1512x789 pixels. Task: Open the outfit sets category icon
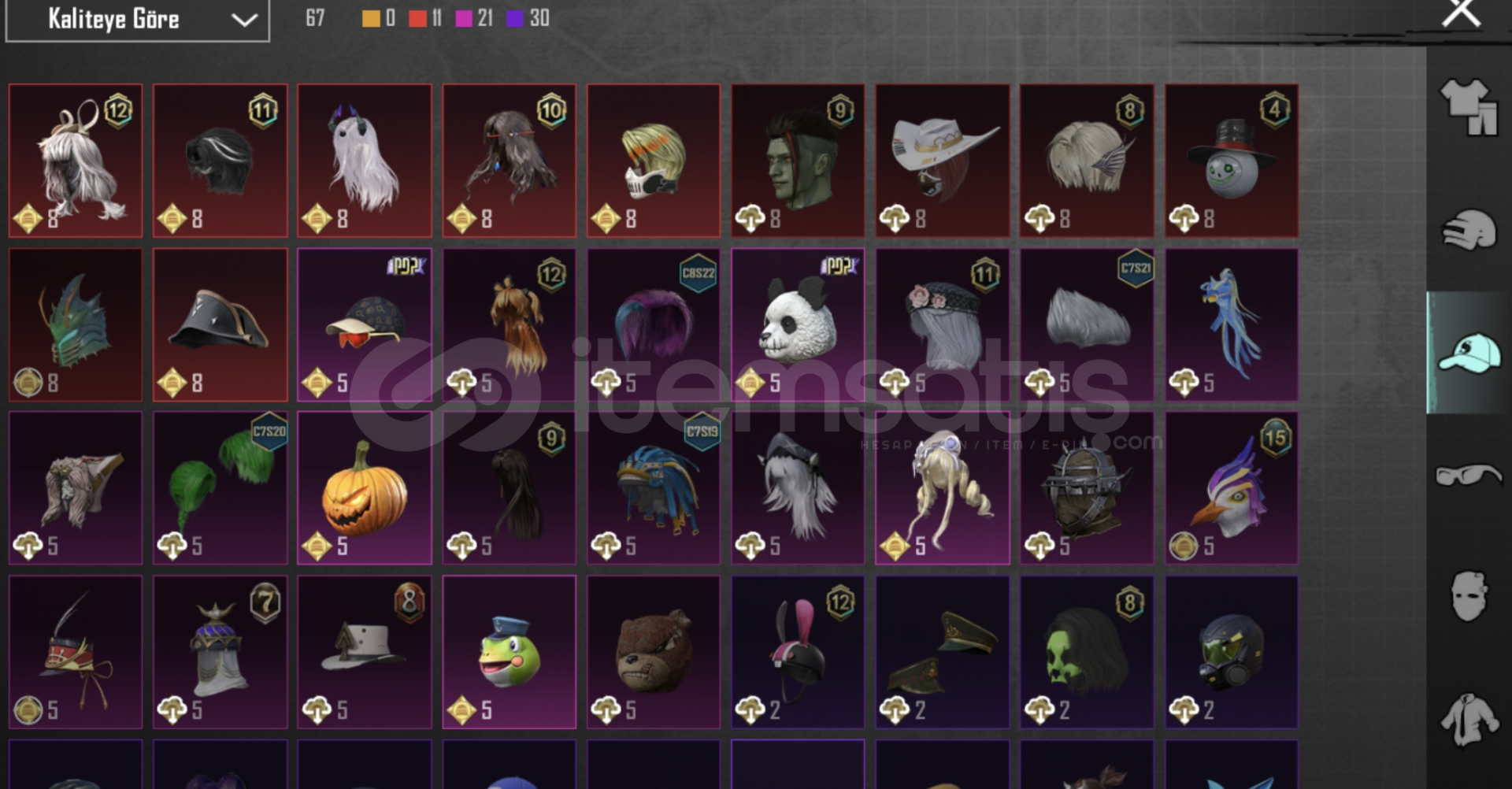pos(1469,107)
